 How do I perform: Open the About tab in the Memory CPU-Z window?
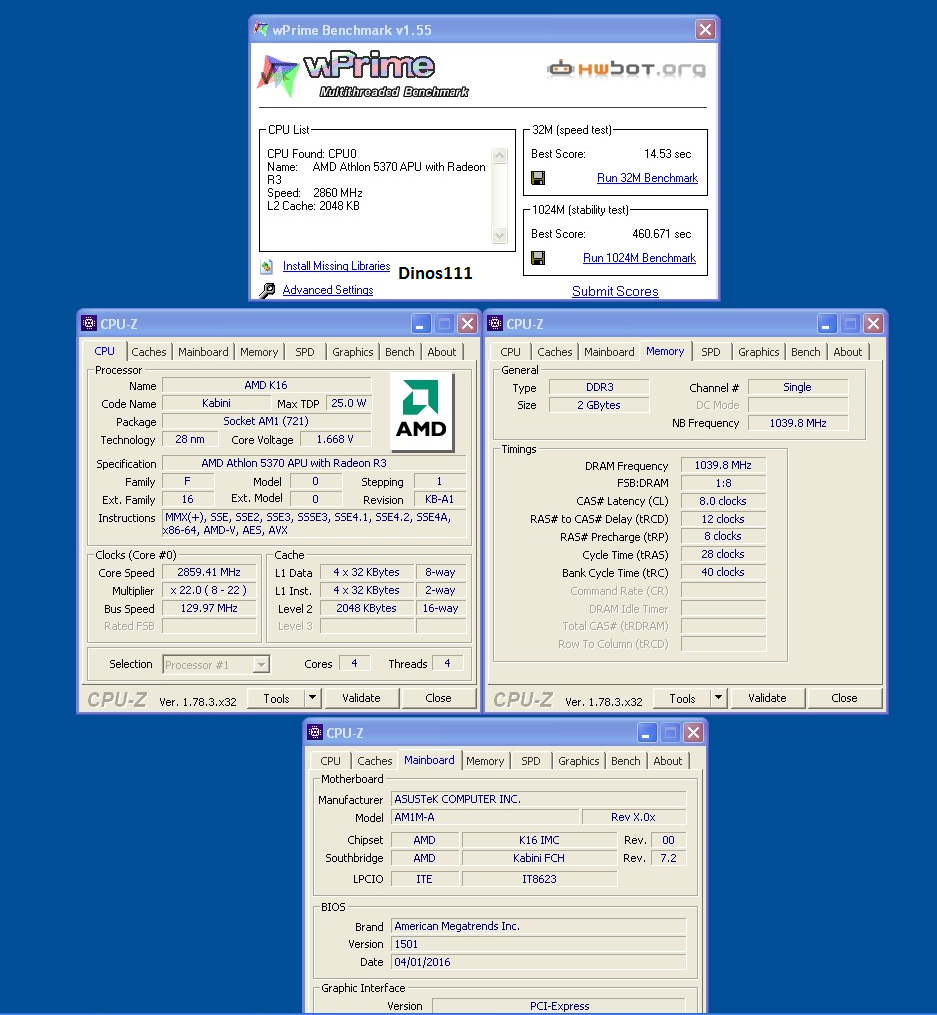pyautogui.click(x=848, y=352)
